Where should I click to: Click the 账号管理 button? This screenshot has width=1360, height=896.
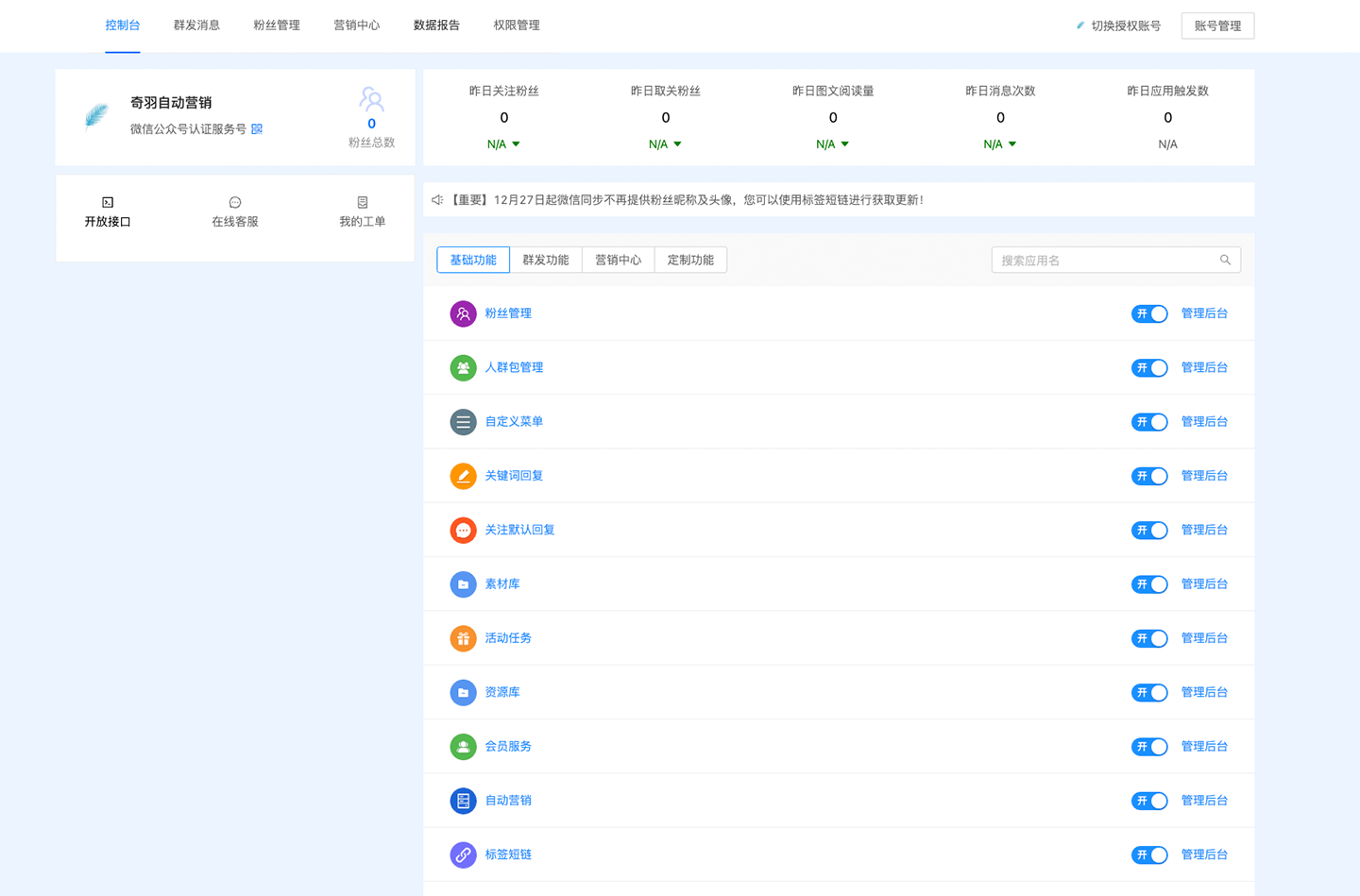click(1217, 25)
